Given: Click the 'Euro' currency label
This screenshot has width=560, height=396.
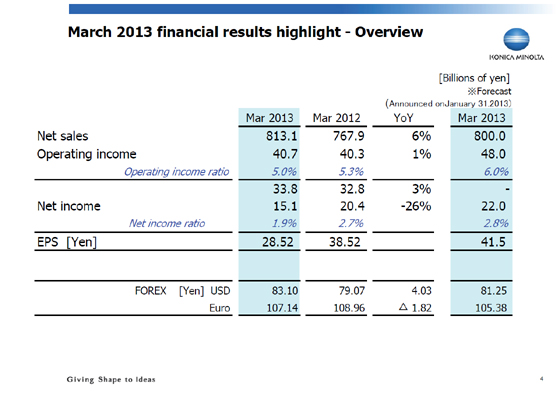Looking at the screenshot, I should (x=220, y=308).
